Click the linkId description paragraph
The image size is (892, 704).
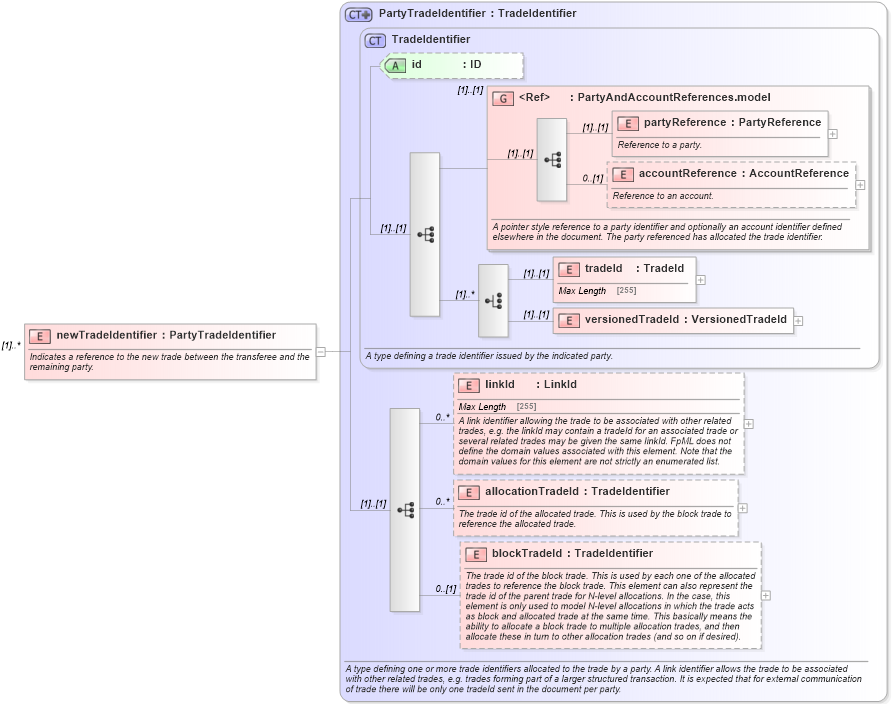598,441
